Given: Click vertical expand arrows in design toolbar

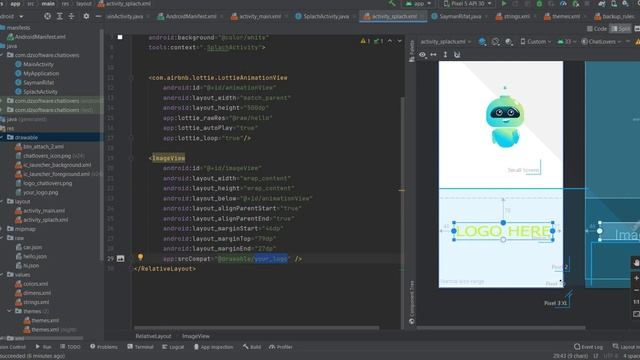Looking at the screenshot, I should coord(445,54).
